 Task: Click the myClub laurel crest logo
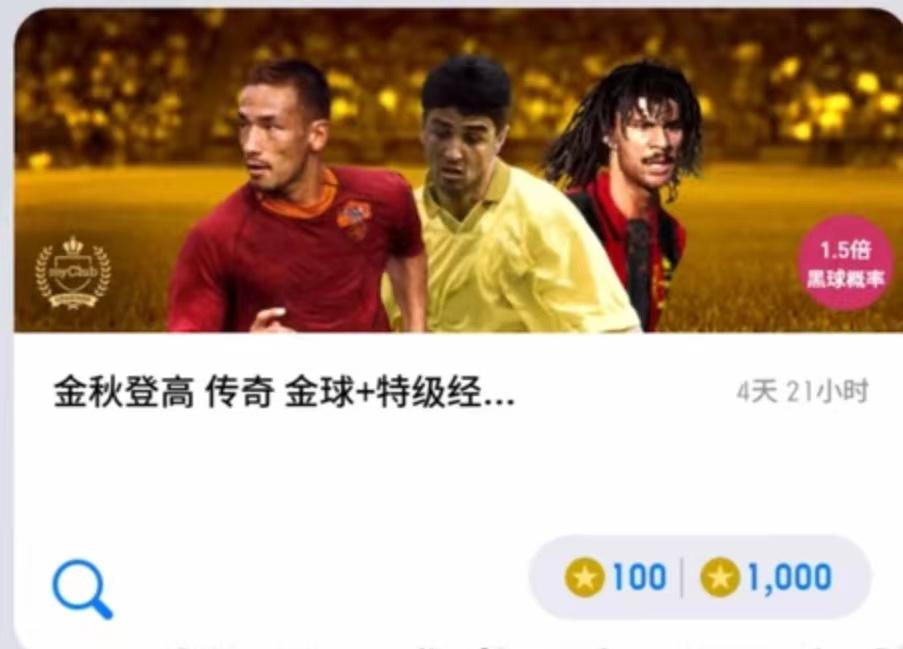point(73,273)
